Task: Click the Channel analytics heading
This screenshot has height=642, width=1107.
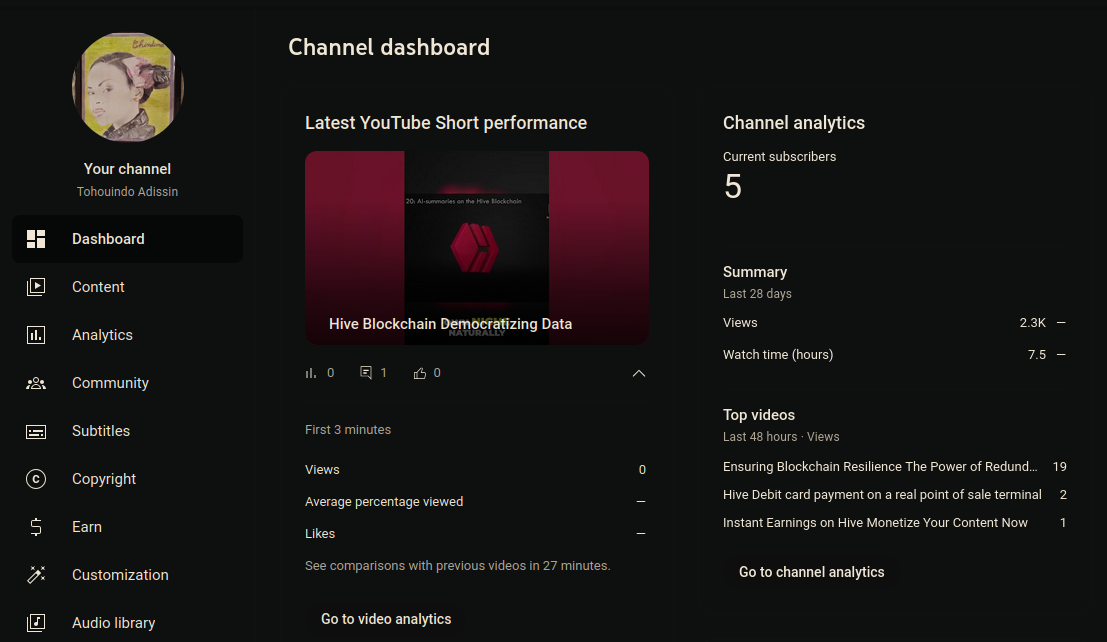Action: pos(794,123)
